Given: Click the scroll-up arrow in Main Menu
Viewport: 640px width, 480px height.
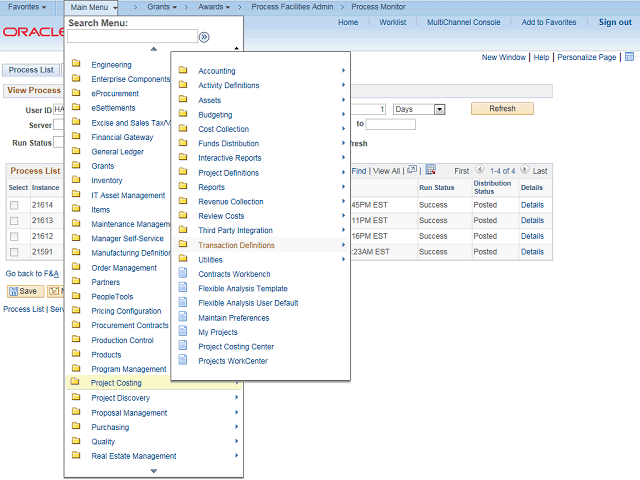Looking at the screenshot, I should pyautogui.click(x=153, y=49).
